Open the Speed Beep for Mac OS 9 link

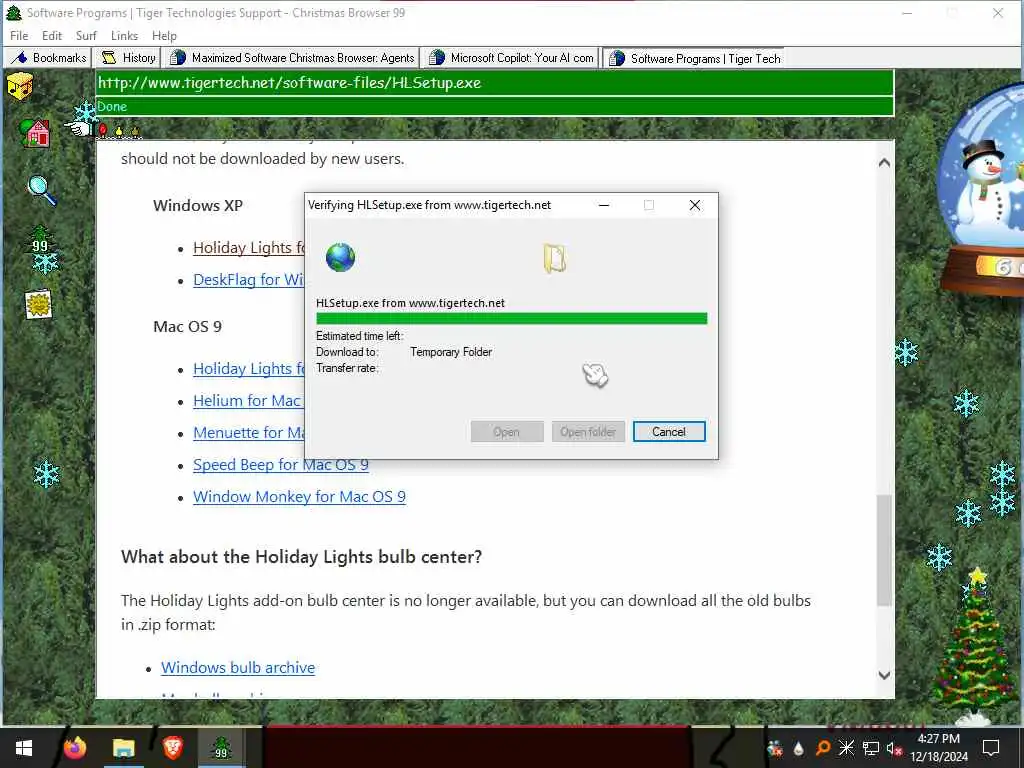pyautogui.click(x=281, y=464)
